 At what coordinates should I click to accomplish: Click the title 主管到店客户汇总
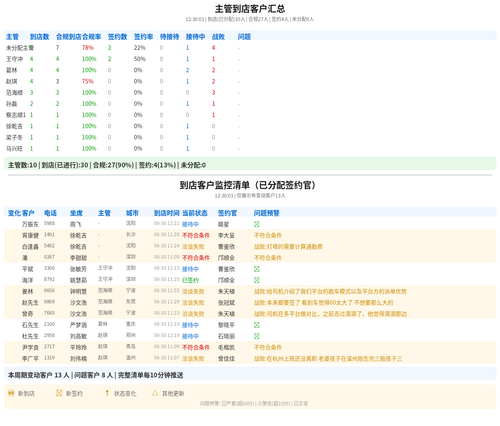coord(250,9)
